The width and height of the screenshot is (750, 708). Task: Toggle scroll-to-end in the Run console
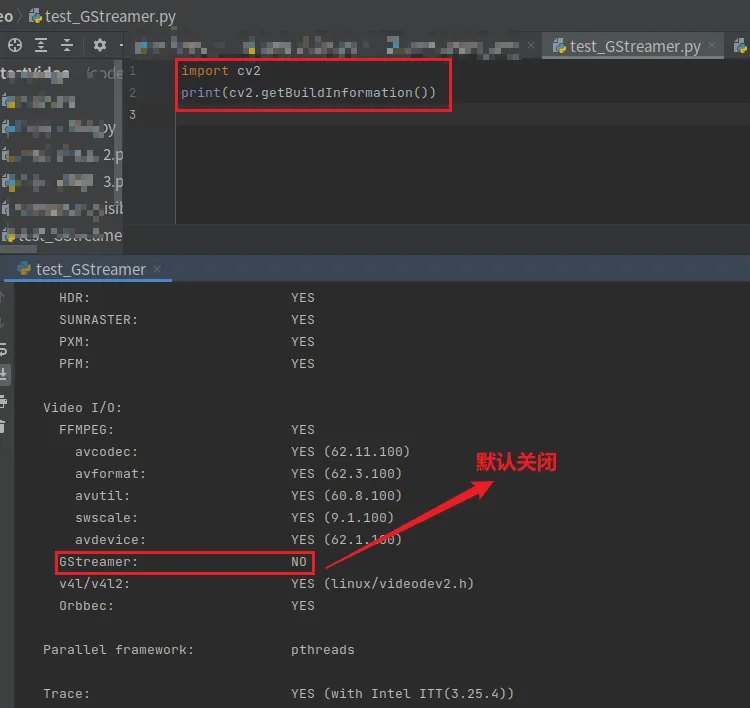[3, 374]
